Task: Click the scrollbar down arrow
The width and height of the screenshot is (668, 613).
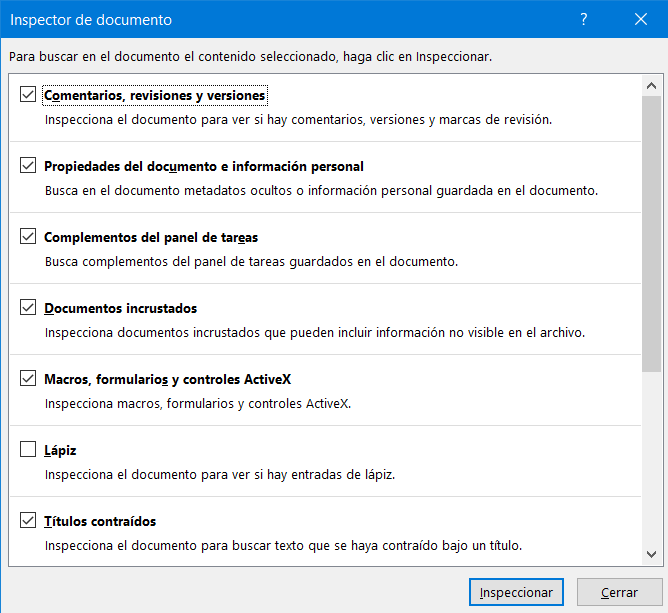Action: [x=651, y=554]
